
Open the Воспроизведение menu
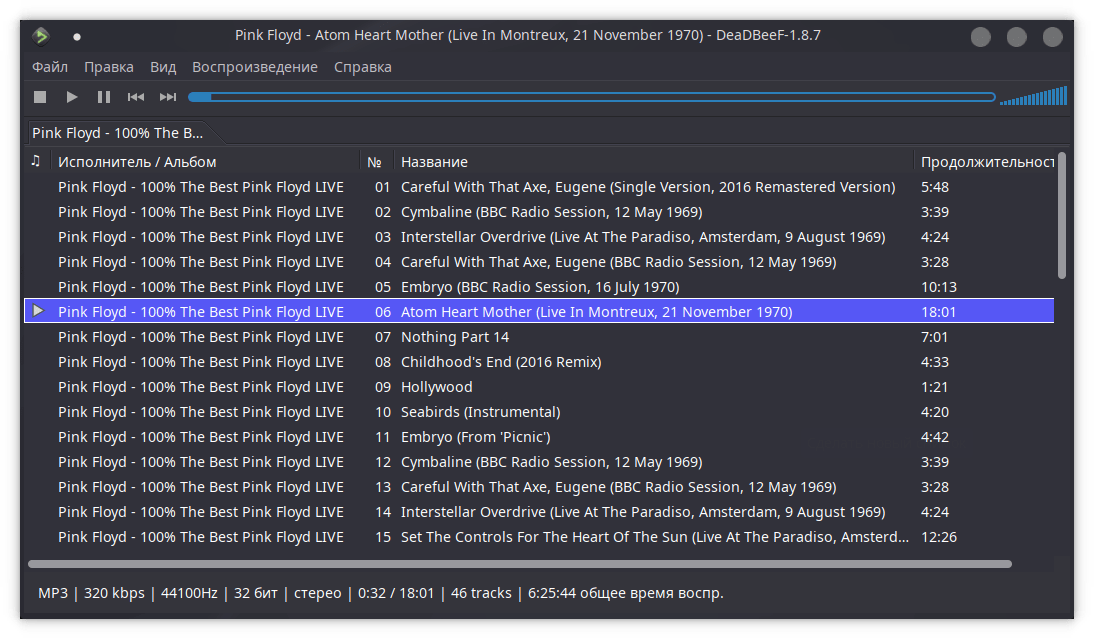tap(255, 67)
